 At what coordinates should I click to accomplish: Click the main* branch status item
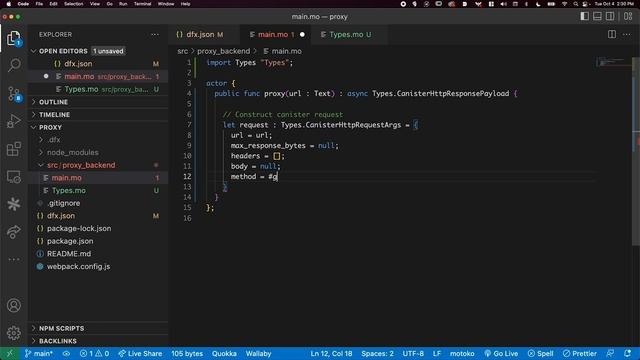39,353
